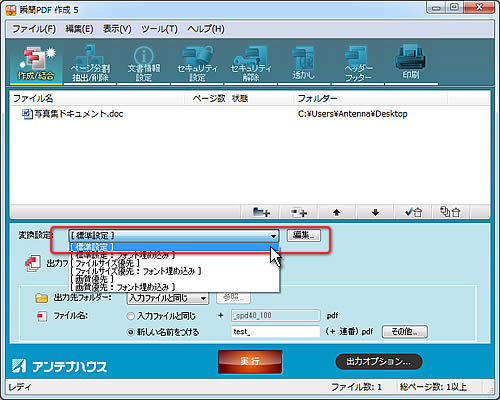Click the アンテナハウス logo
The image size is (500, 400).
[x=59, y=366]
